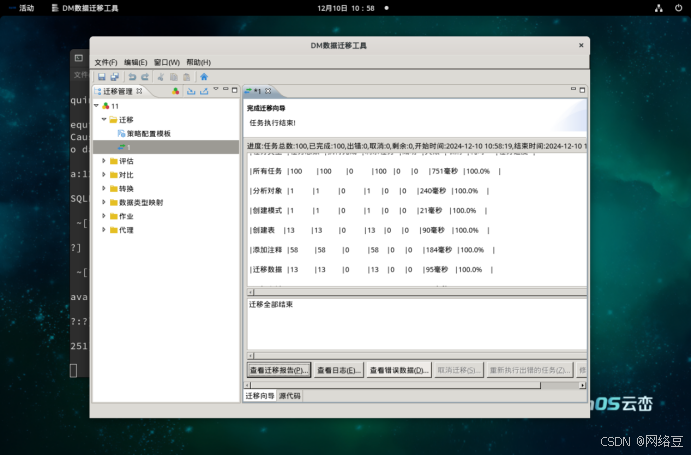Click the export icon in 迁移管理 panel
The width and height of the screenshot is (692, 456).
click(204, 91)
